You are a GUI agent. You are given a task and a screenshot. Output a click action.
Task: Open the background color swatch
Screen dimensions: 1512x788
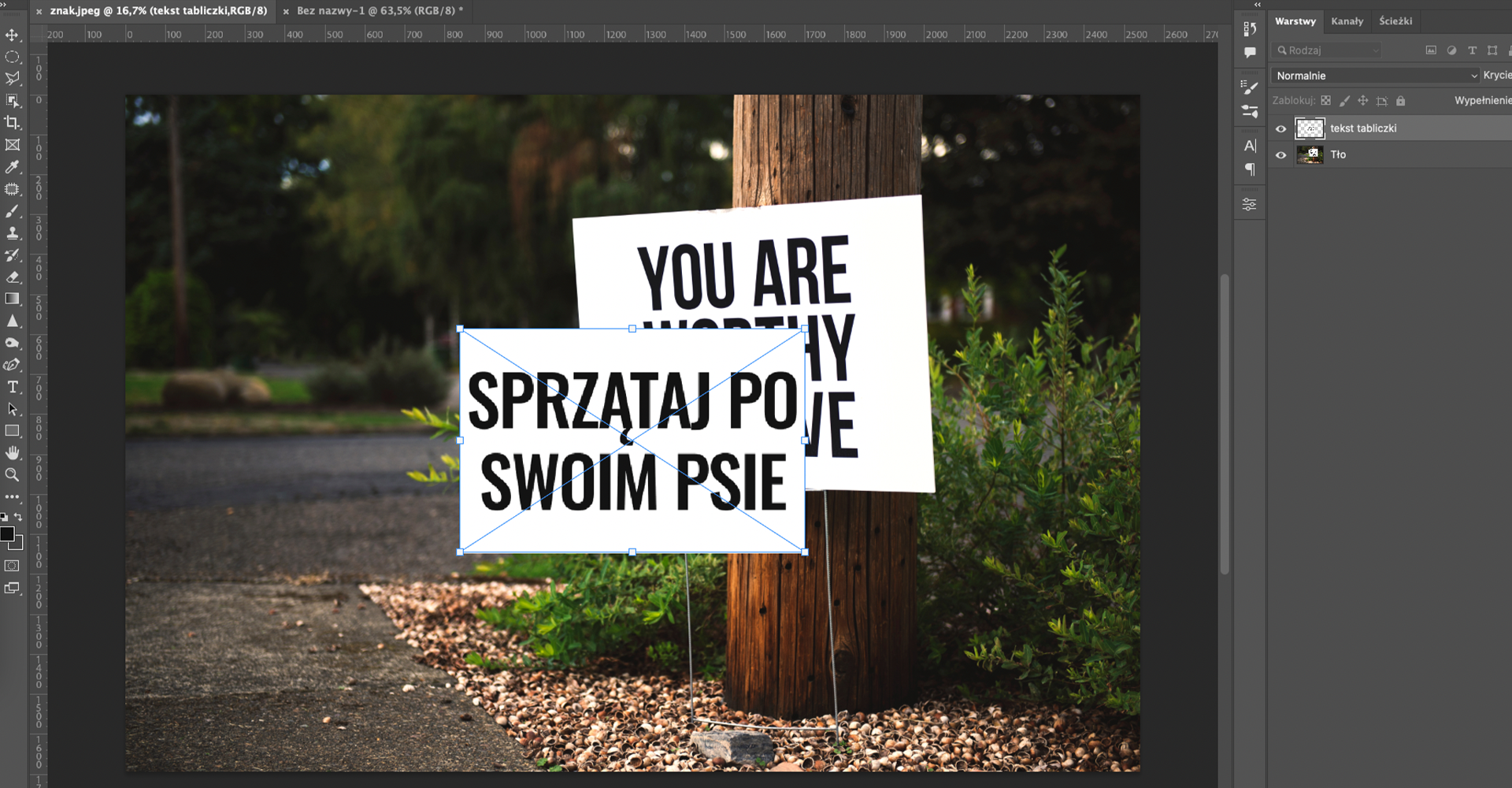[x=19, y=545]
